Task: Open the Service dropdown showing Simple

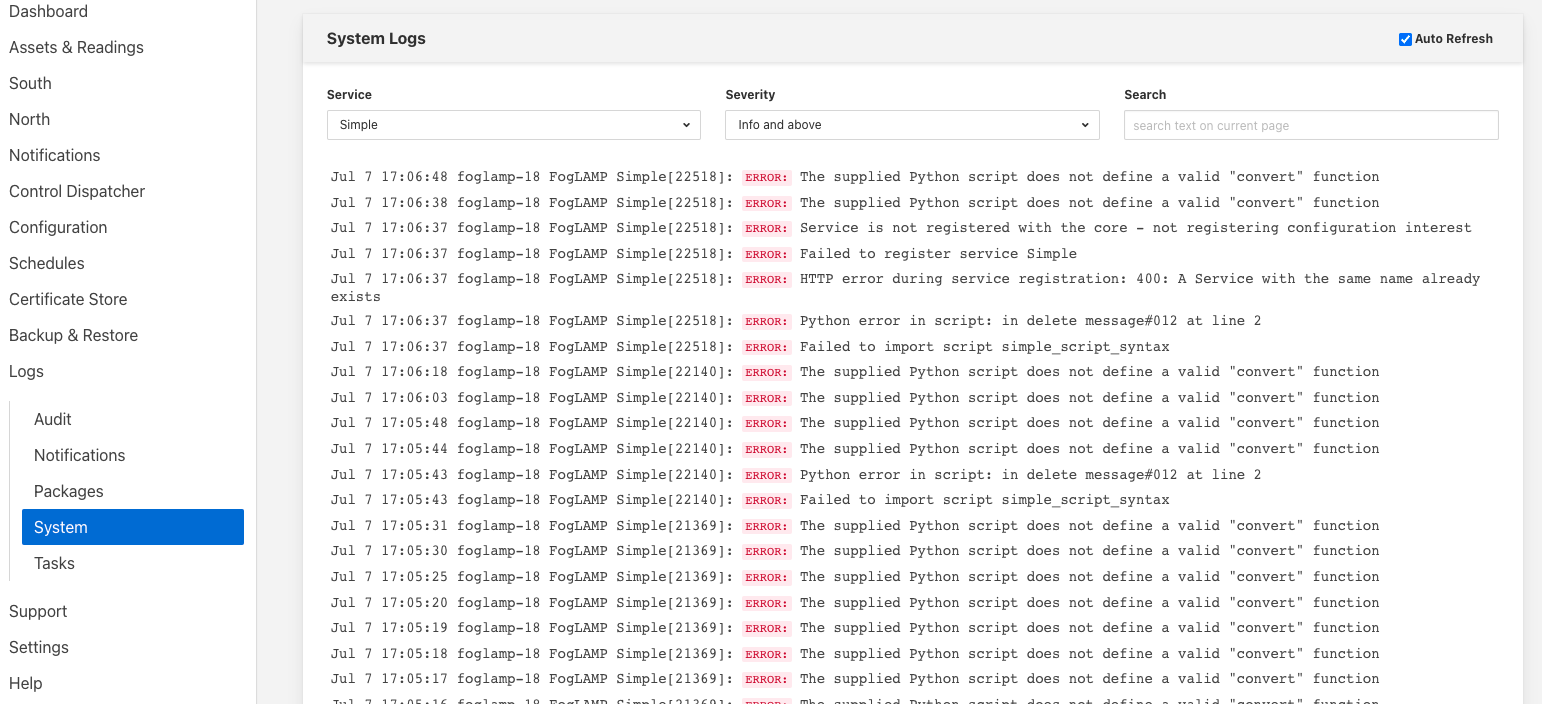Action: coord(513,124)
